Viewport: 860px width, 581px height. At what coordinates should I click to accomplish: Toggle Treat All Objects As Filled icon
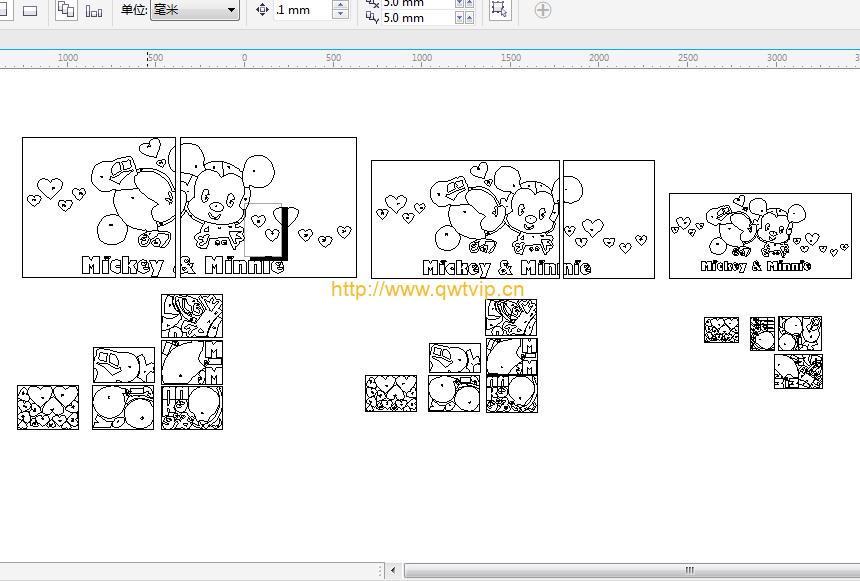[x=499, y=9]
